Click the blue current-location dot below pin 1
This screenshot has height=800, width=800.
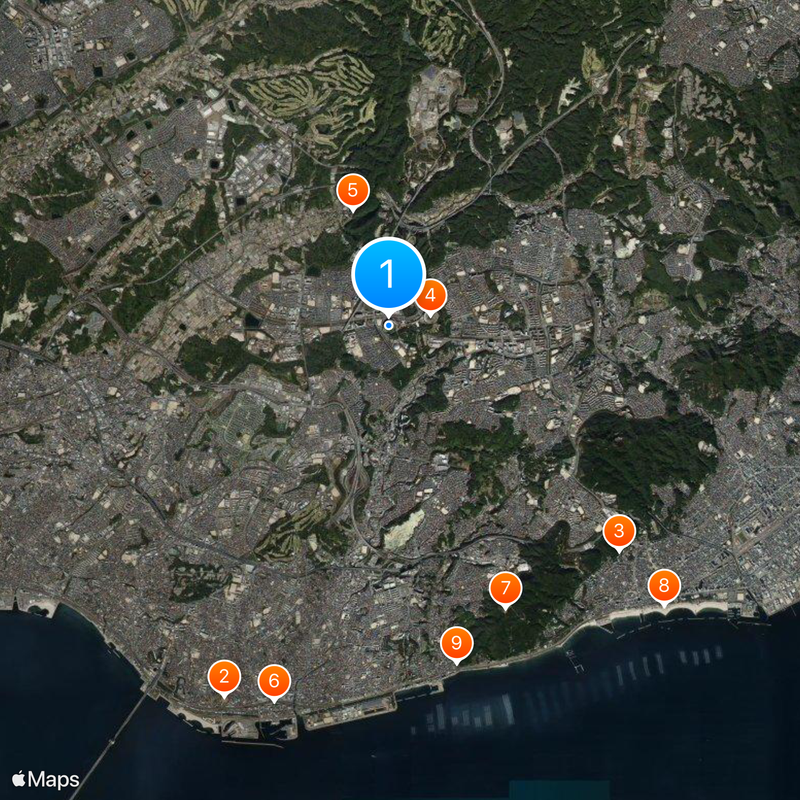coord(387,324)
